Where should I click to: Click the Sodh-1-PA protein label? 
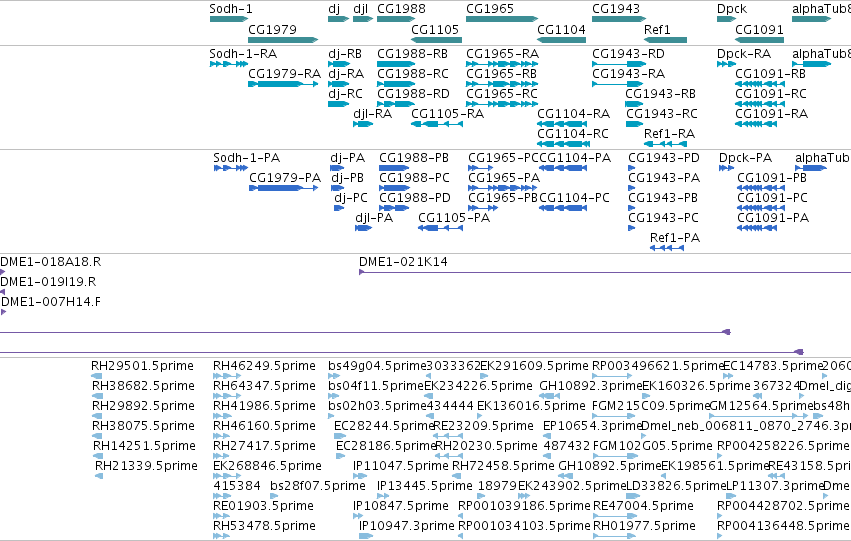click(x=246, y=158)
